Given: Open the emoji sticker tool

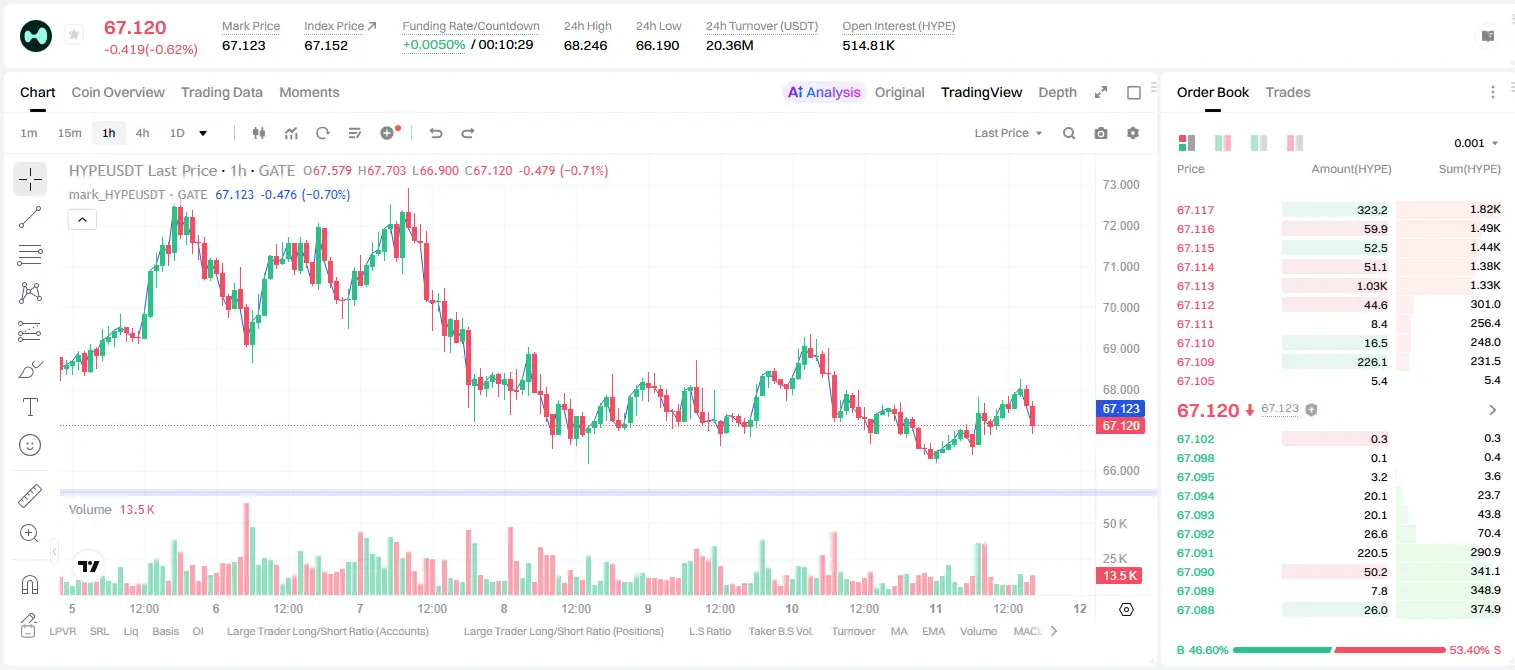Looking at the screenshot, I should click(x=30, y=445).
